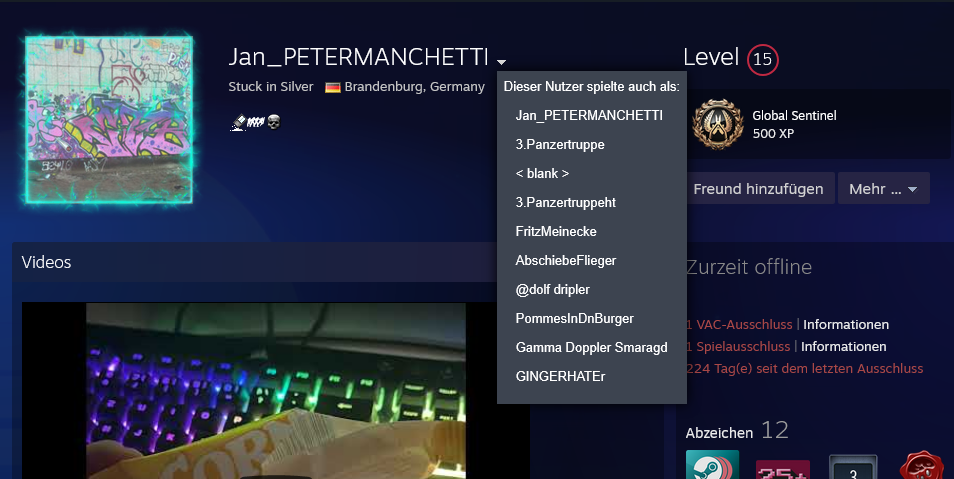The width and height of the screenshot is (954, 479).
Task: Click the German flag icon
Action: (x=333, y=88)
